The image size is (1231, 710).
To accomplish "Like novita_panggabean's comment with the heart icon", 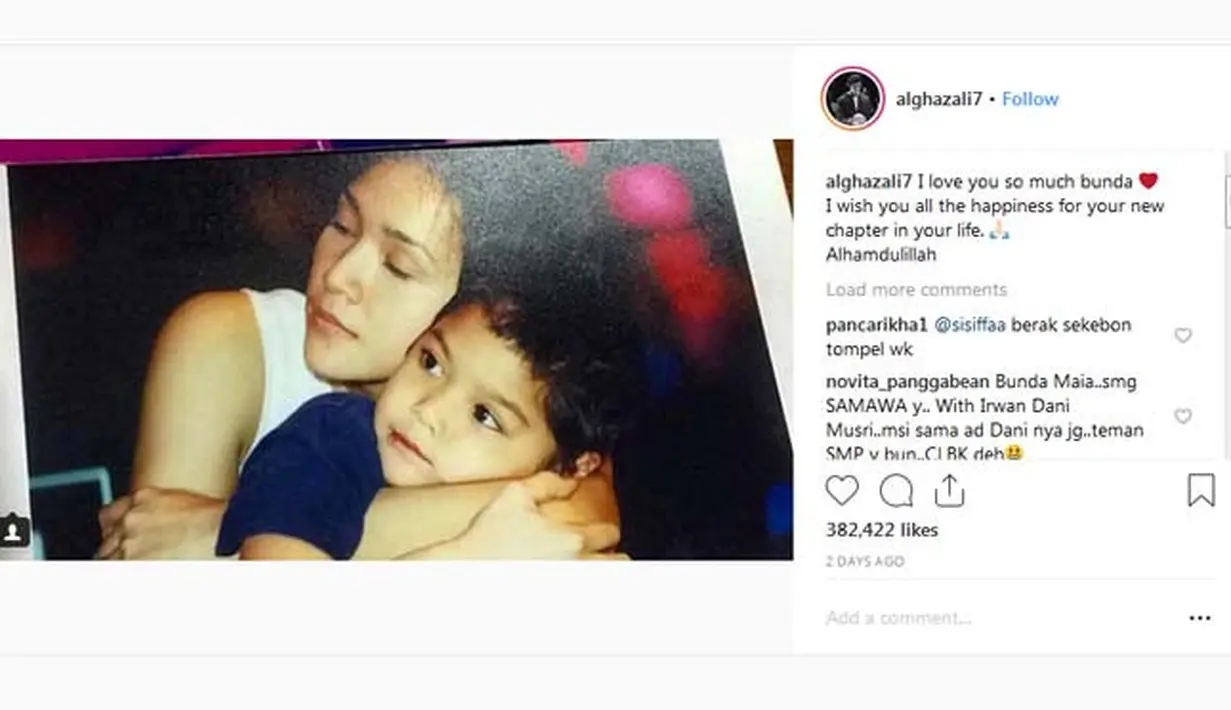I will pos(1183,416).
